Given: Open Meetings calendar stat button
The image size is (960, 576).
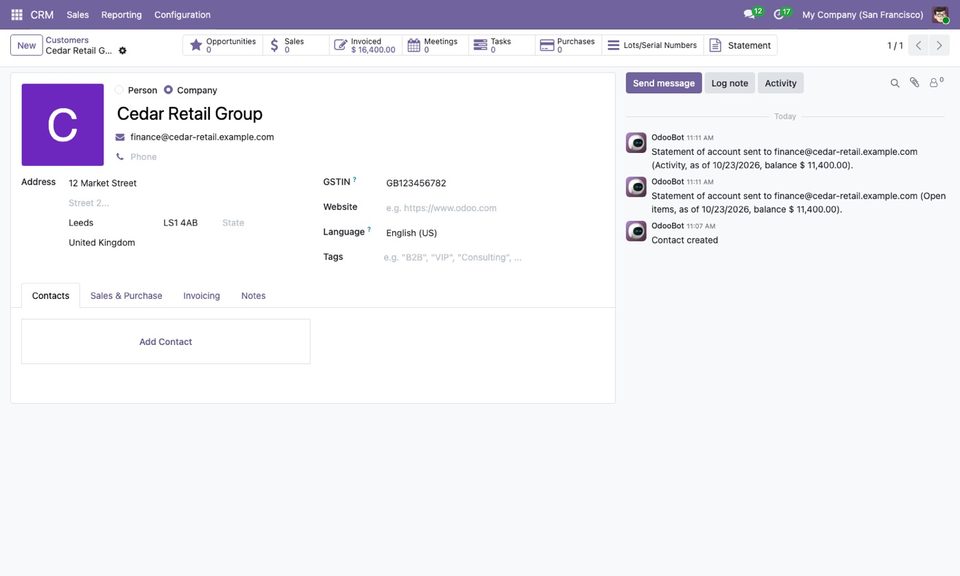Looking at the screenshot, I should (x=435, y=45).
